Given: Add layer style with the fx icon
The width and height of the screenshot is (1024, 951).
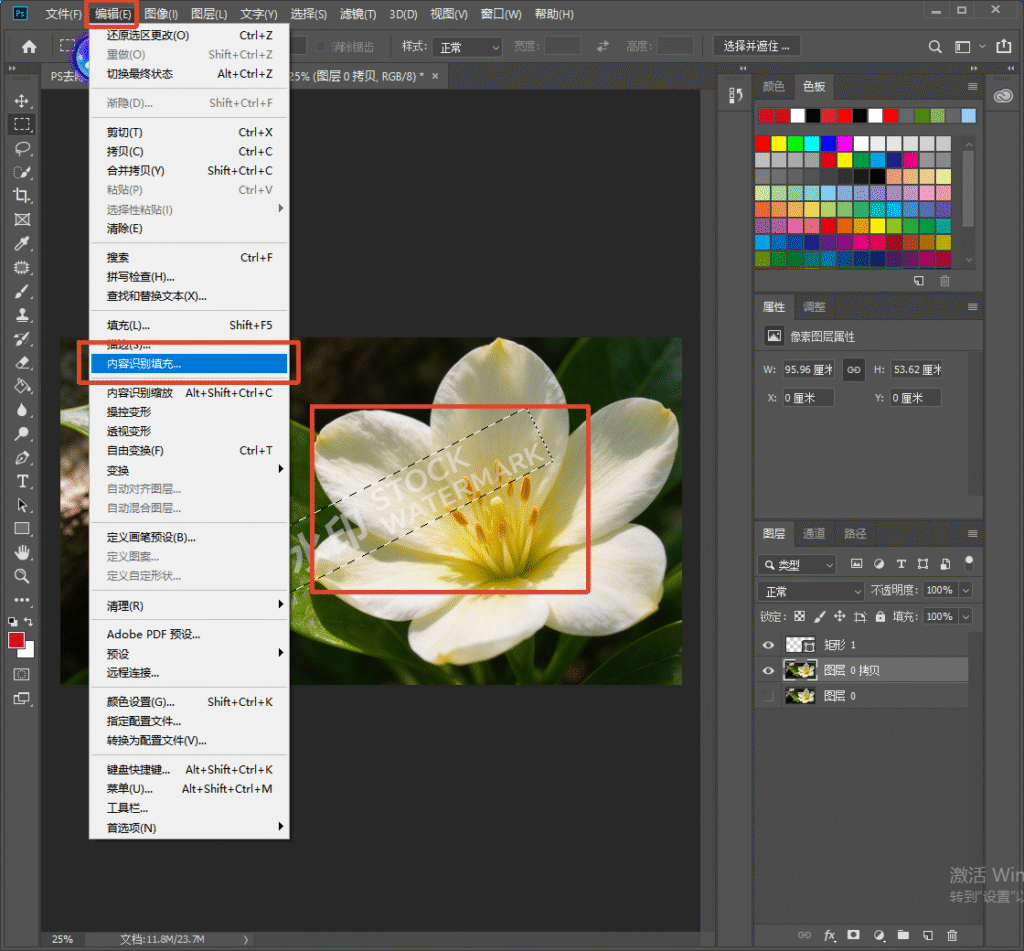Looking at the screenshot, I should [x=829, y=935].
